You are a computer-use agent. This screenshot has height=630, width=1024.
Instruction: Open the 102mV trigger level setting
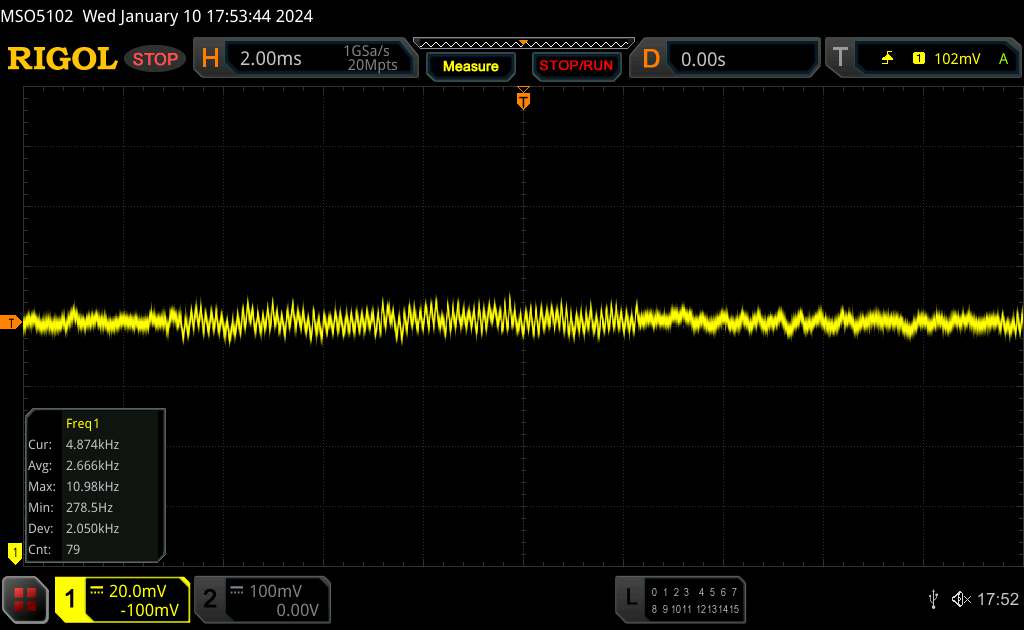[957, 59]
